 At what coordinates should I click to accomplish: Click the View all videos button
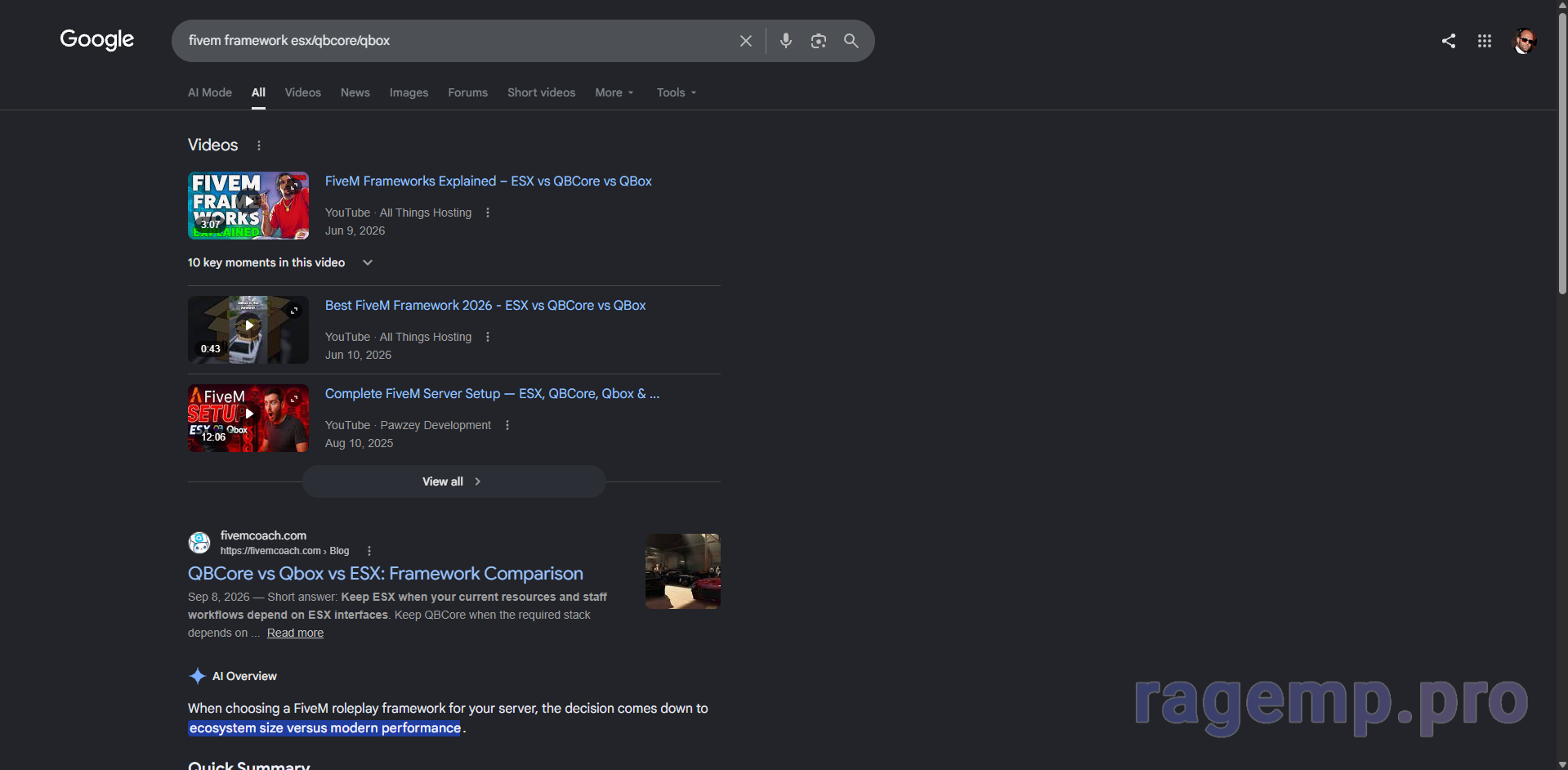click(454, 481)
